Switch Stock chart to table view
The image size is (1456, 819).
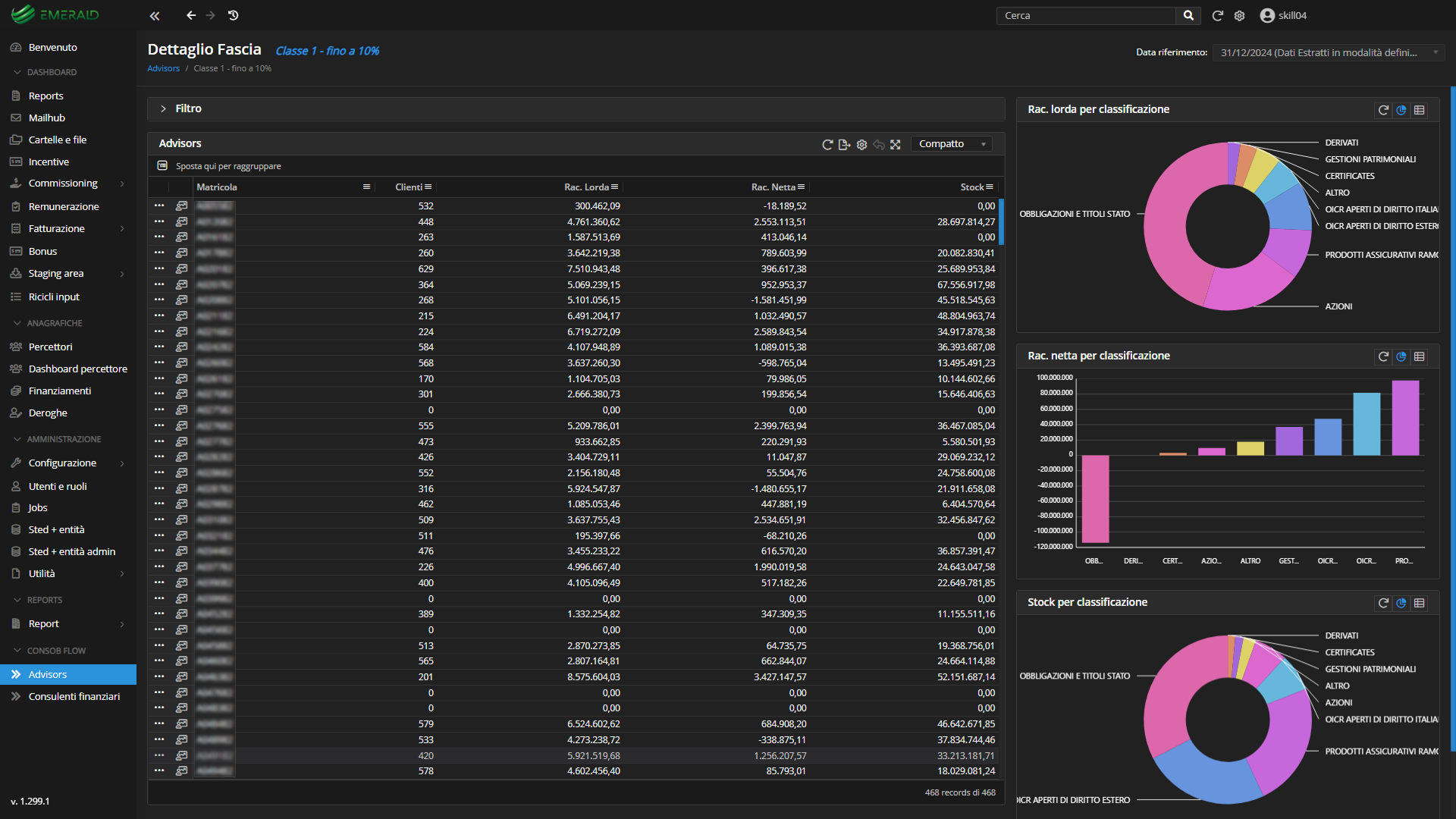1420,603
